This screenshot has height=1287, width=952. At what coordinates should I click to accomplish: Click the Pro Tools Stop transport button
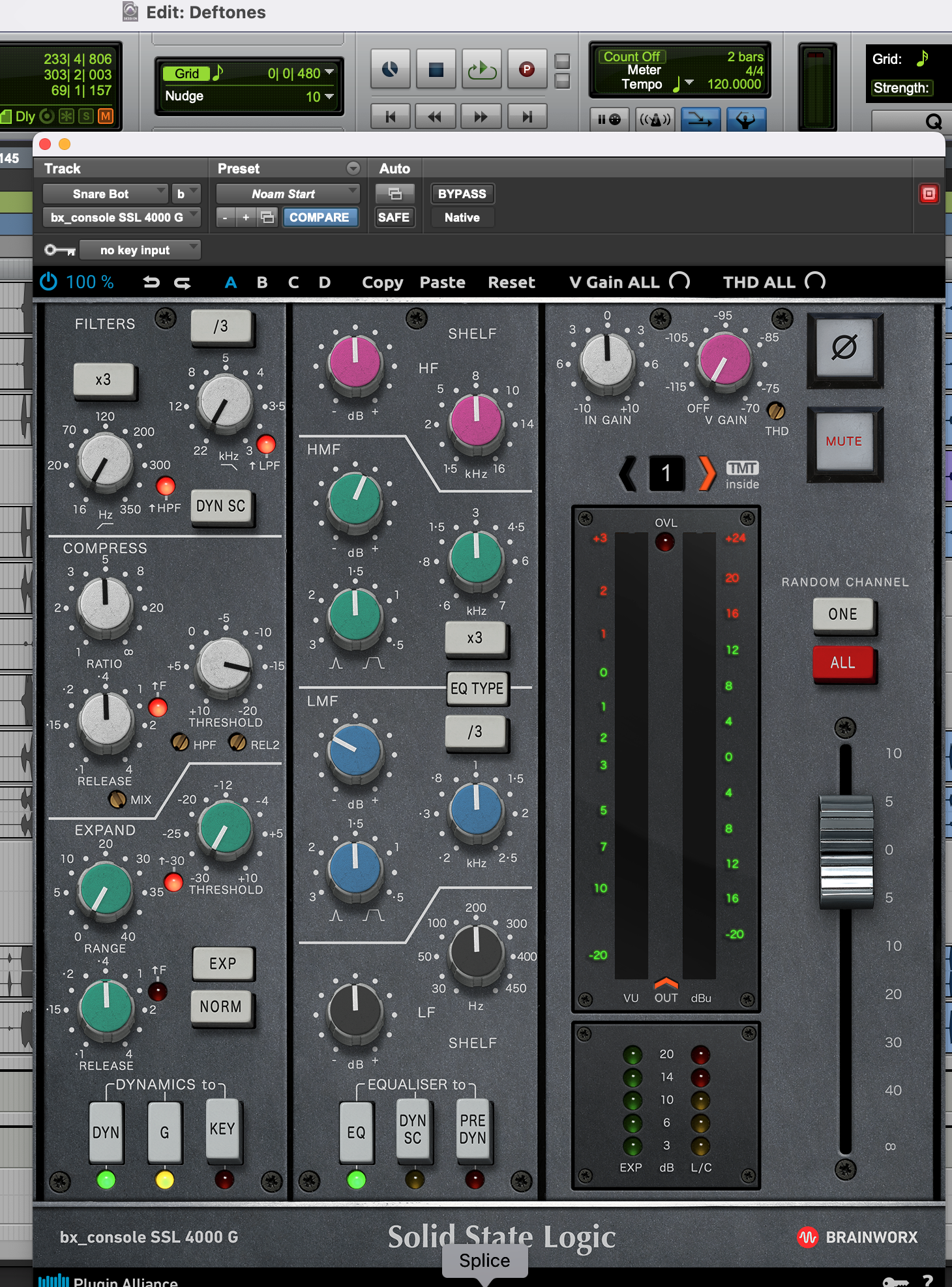point(436,69)
